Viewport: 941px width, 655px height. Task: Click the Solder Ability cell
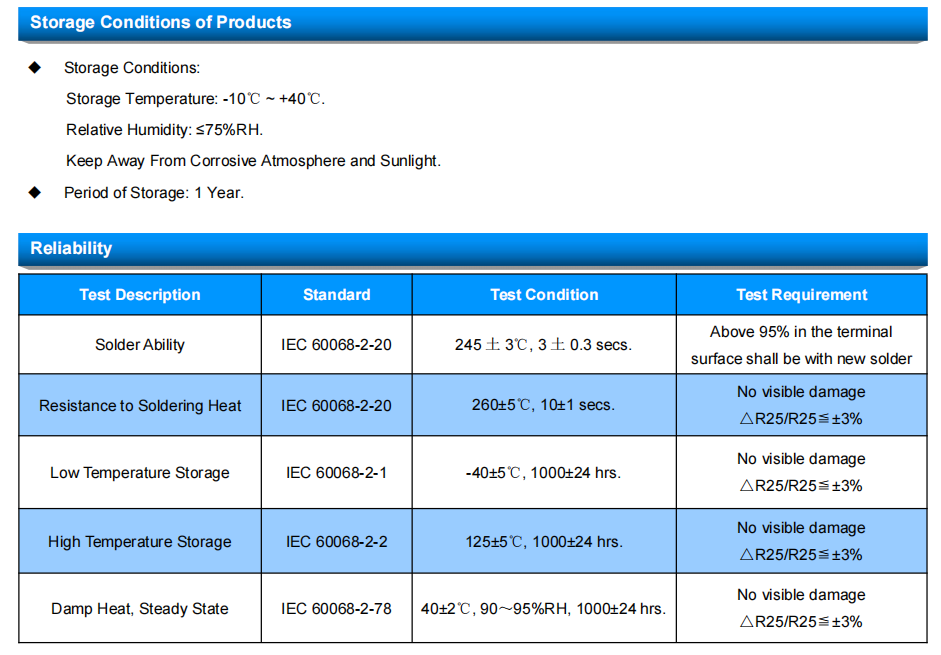(x=140, y=345)
